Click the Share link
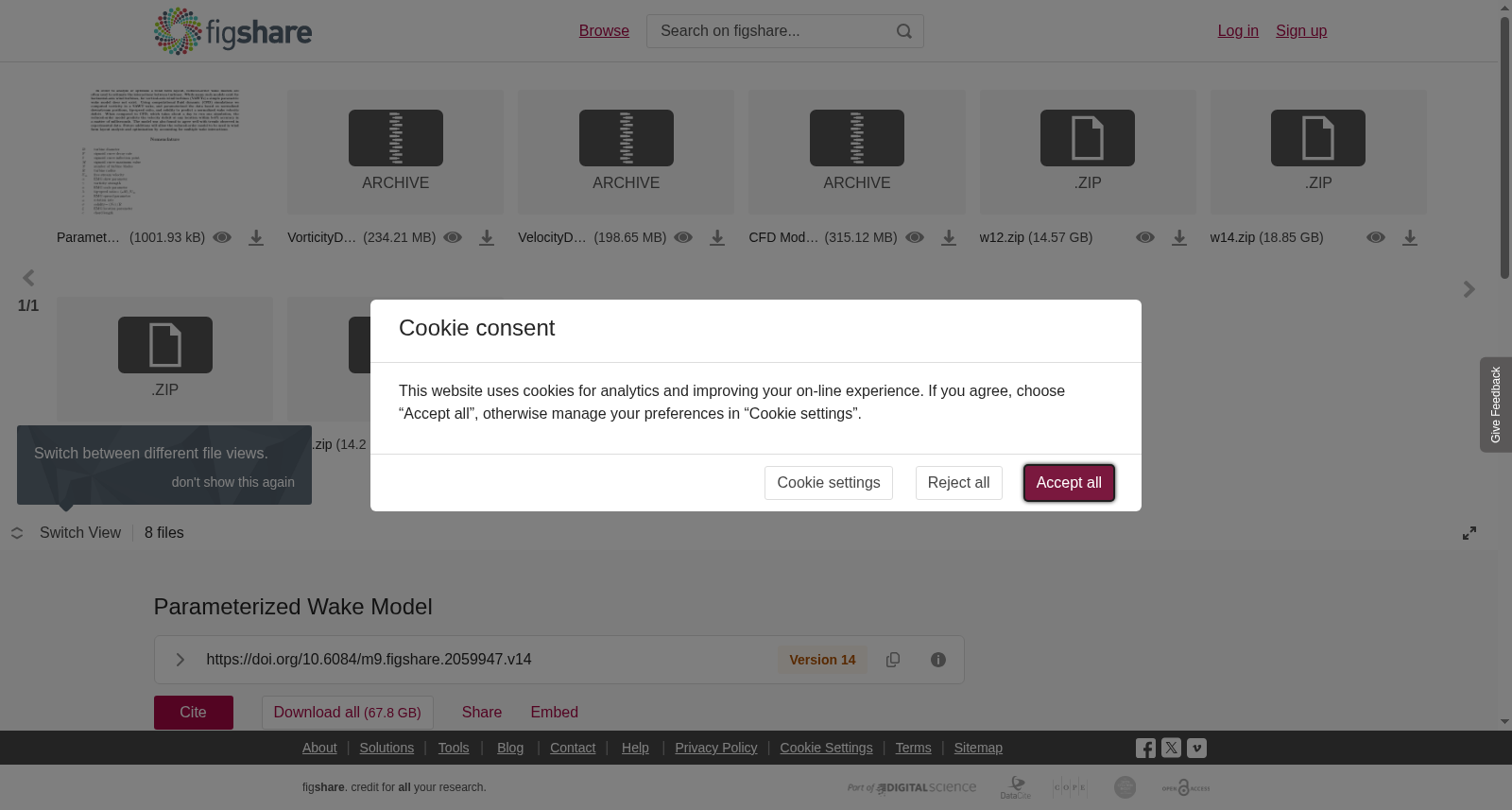This screenshot has width=1512, height=810. point(482,713)
